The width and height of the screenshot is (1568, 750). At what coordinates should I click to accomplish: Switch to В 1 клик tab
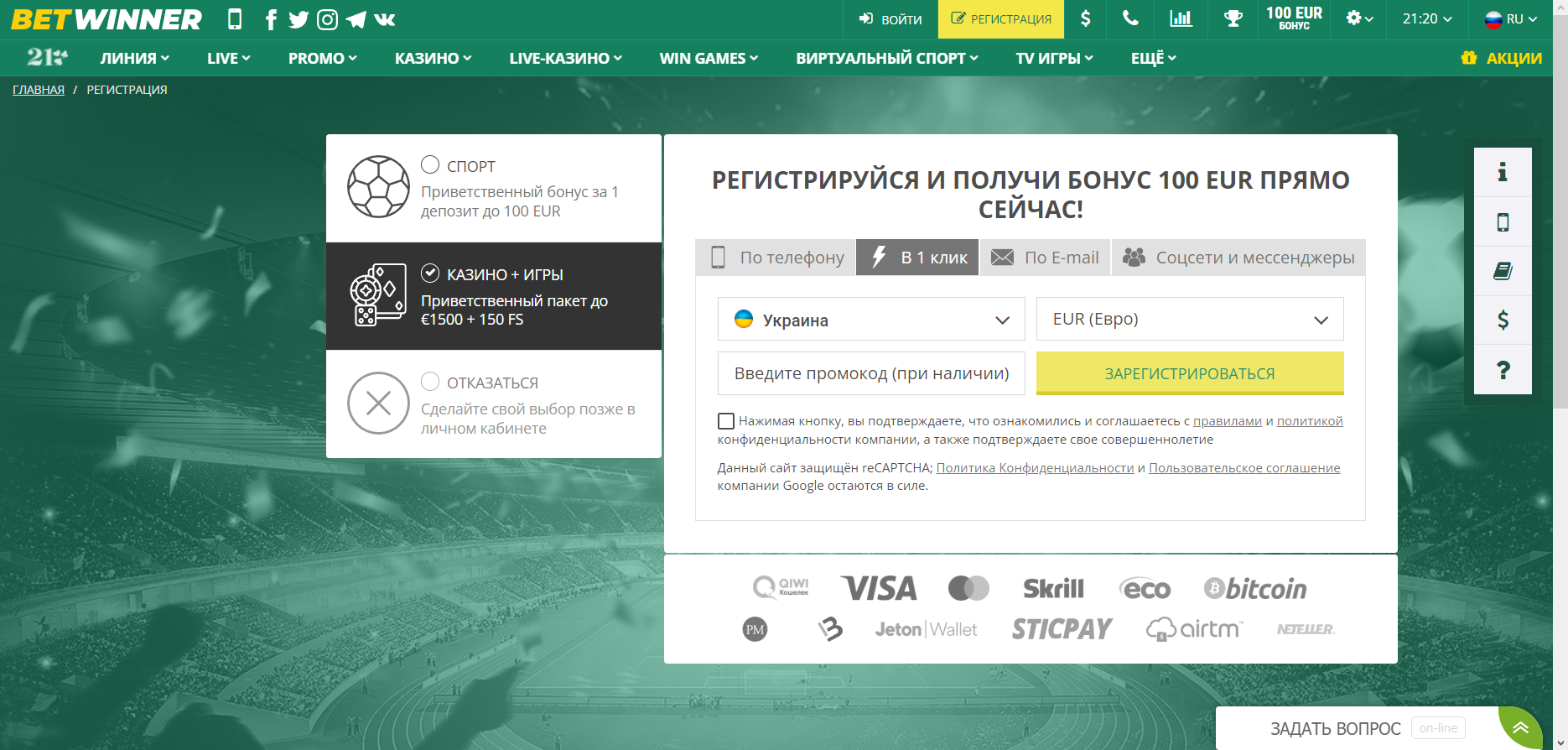tap(917, 258)
